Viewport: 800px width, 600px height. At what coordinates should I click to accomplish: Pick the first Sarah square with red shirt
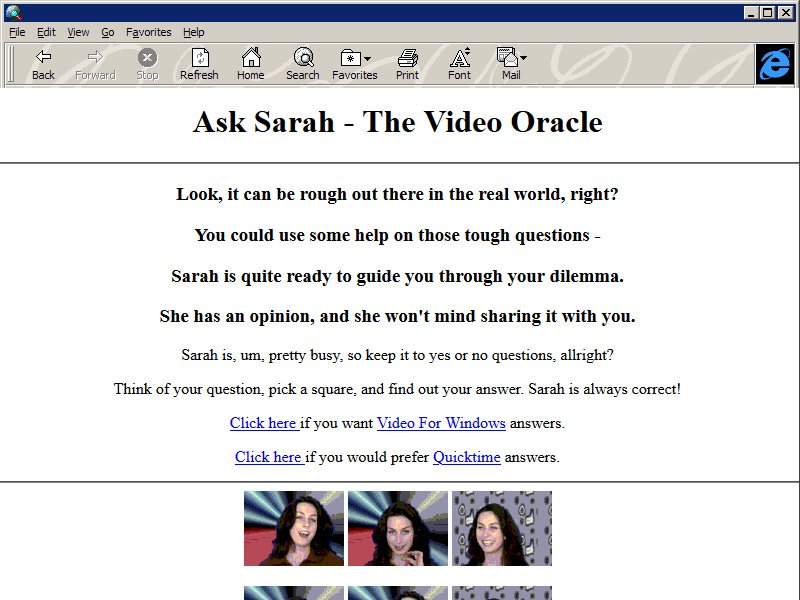pos(294,528)
